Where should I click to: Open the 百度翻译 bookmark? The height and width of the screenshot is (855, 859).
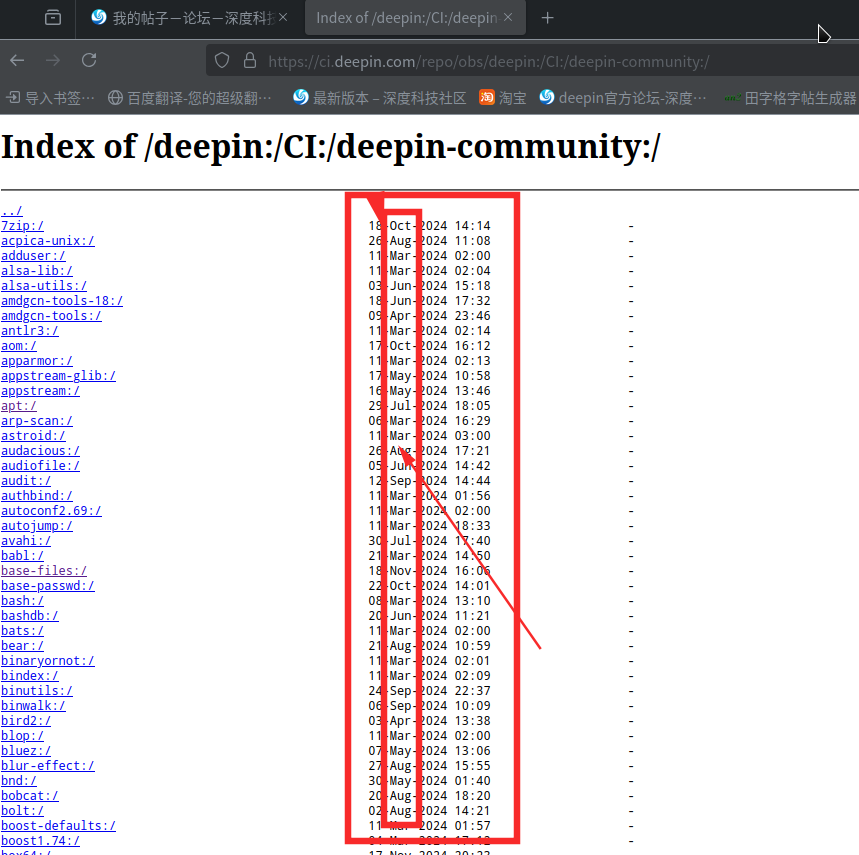pyautogui.click(x=190, y=98)
